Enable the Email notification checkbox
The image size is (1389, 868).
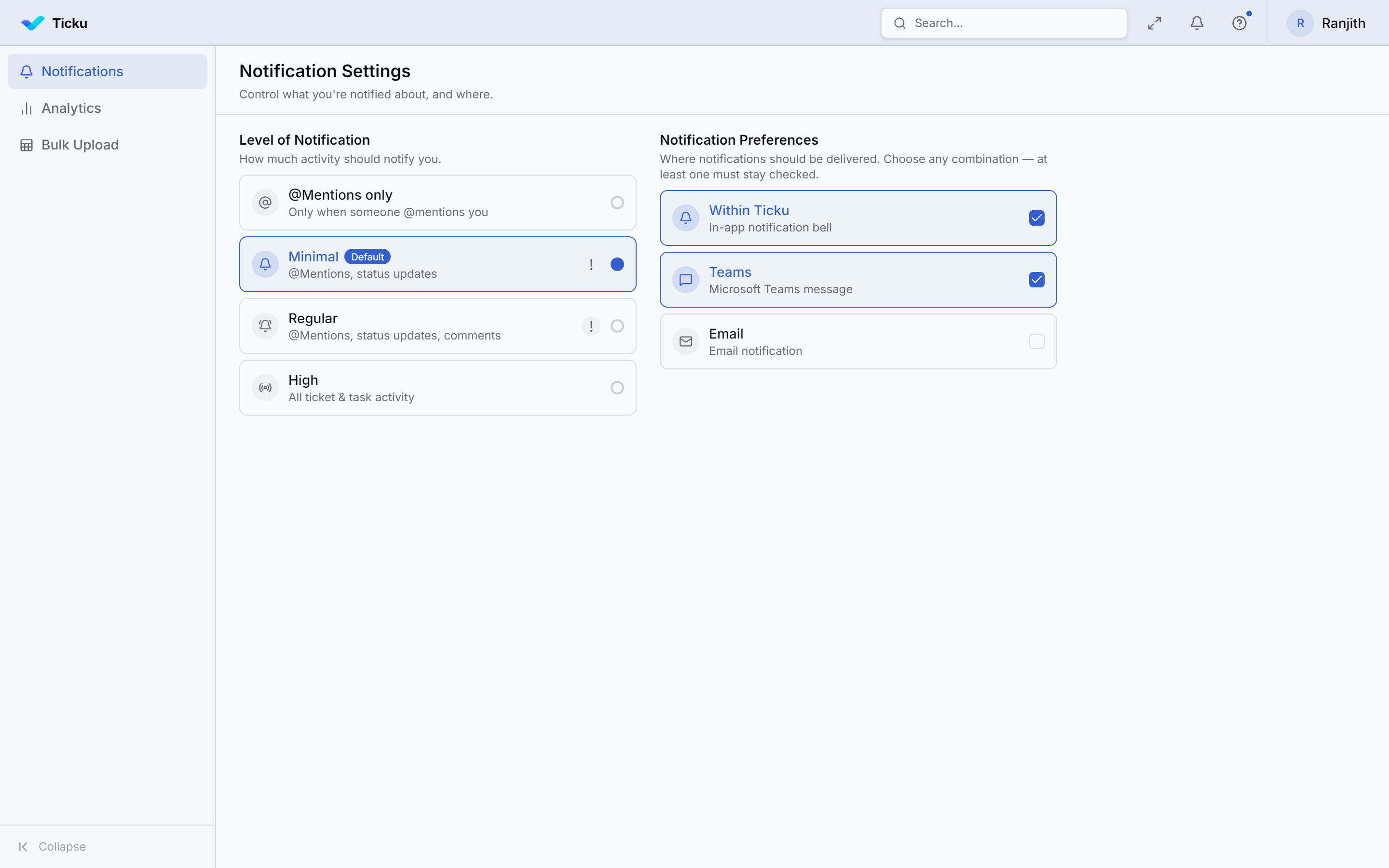pyautogui.click(x=1036, y=341)
